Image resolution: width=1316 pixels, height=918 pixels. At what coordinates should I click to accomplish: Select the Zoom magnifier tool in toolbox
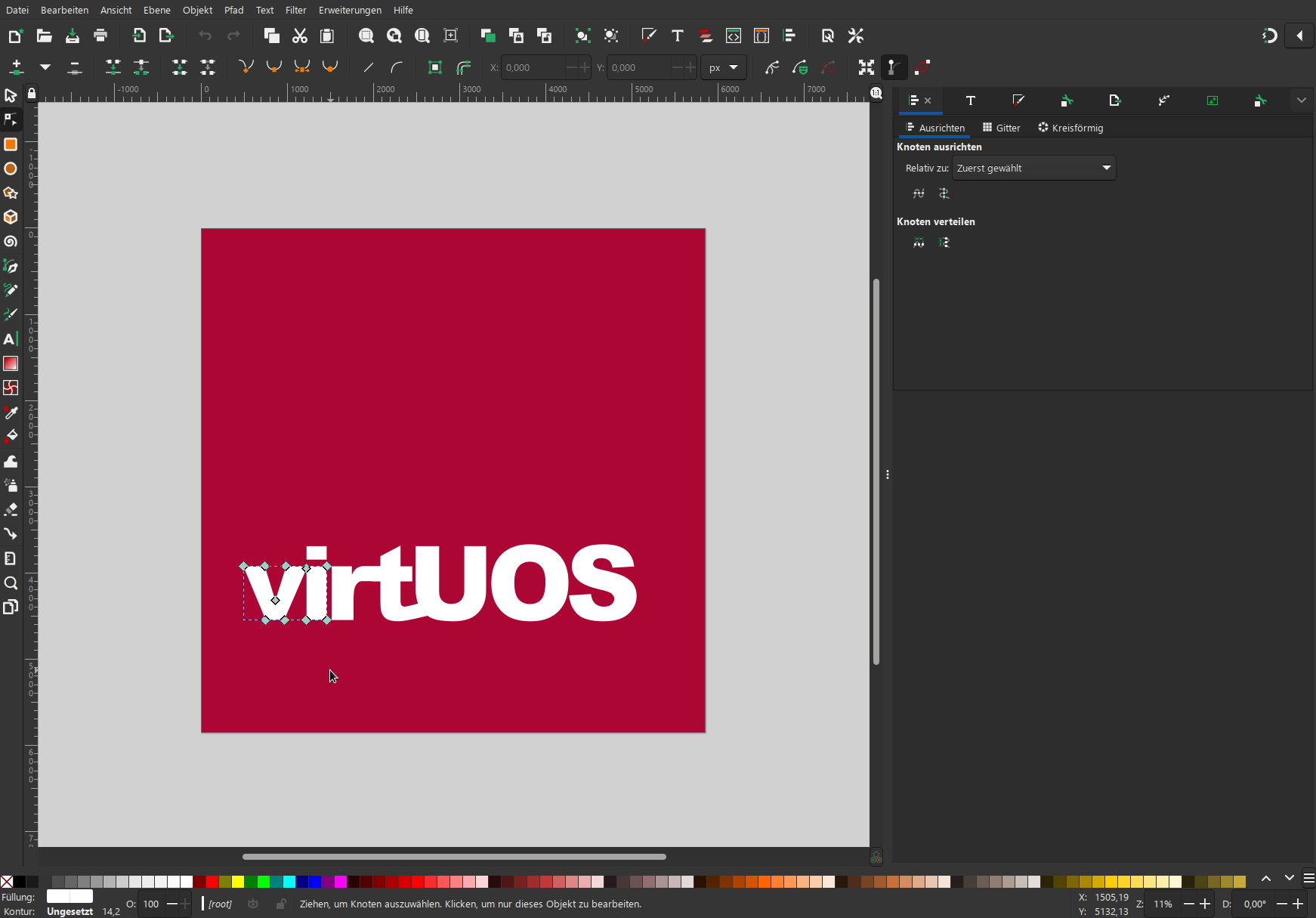11,583
